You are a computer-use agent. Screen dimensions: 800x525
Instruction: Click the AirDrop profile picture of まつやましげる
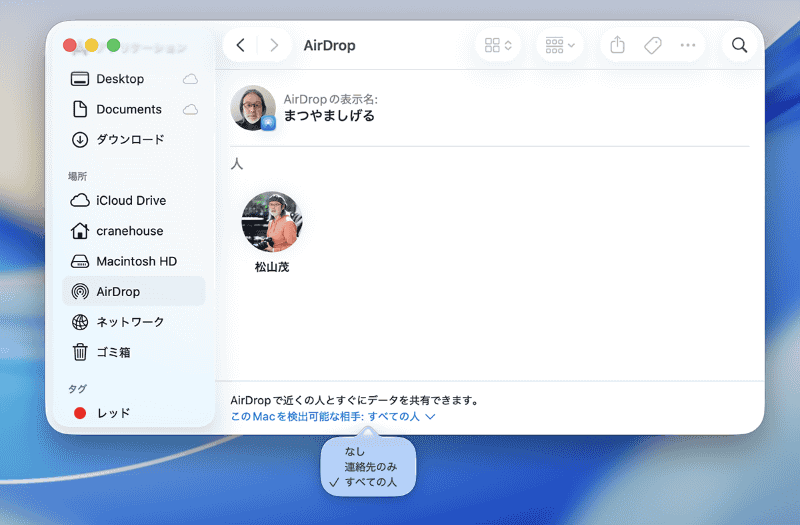[253, 108]
